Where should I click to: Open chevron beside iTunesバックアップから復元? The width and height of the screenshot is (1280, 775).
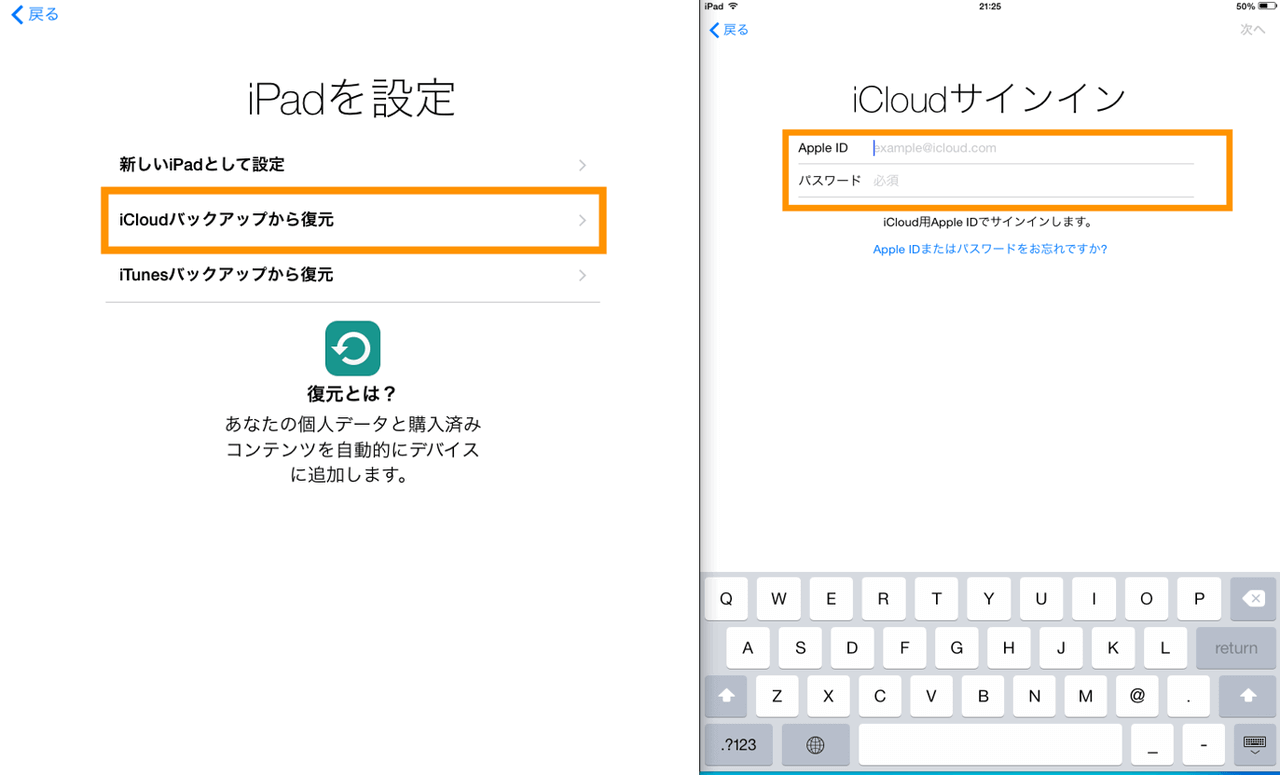[x=582, y=275]
